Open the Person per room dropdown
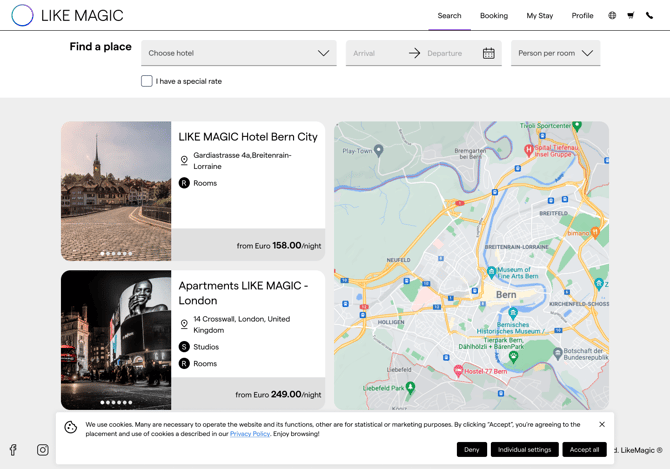 (x=555, y=53)
